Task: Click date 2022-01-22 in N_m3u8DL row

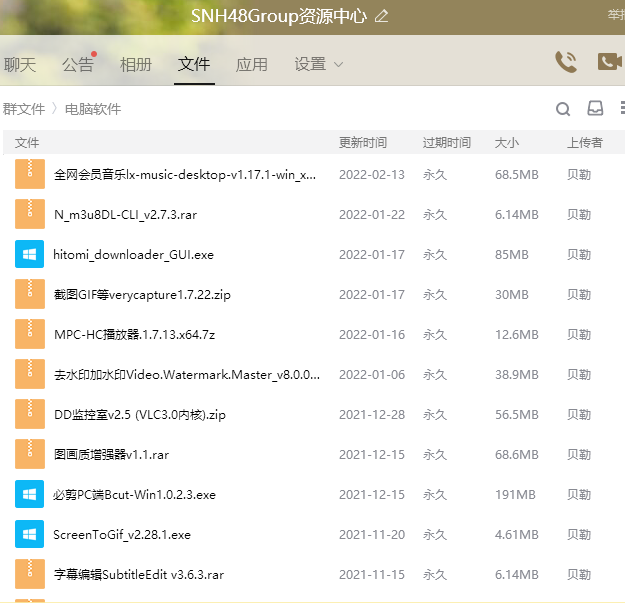Action: coord(372,215)
